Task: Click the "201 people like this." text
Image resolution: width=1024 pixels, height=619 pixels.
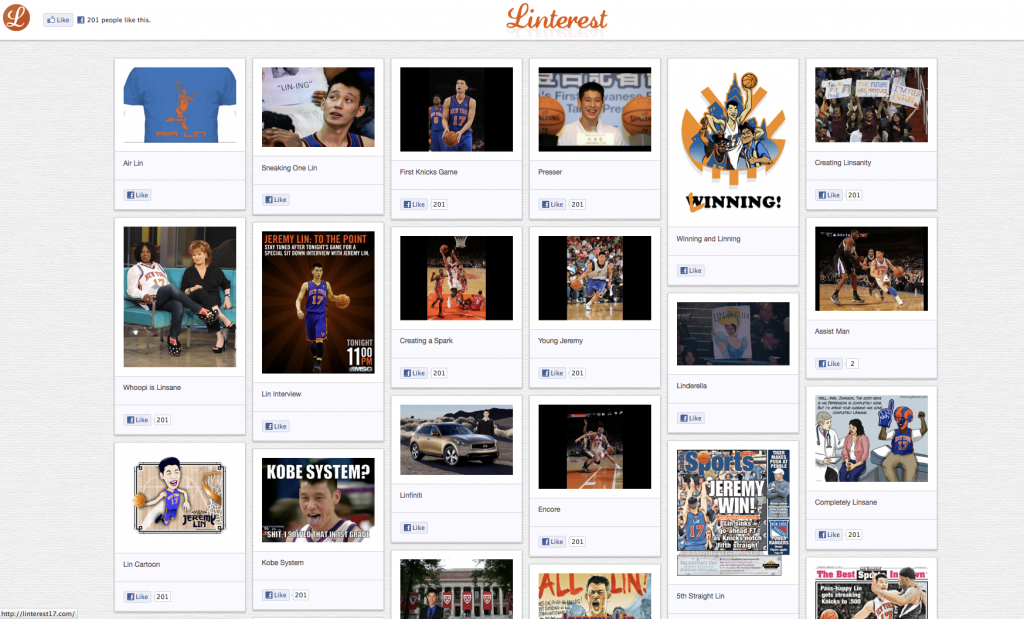Action: coord(119,20)
